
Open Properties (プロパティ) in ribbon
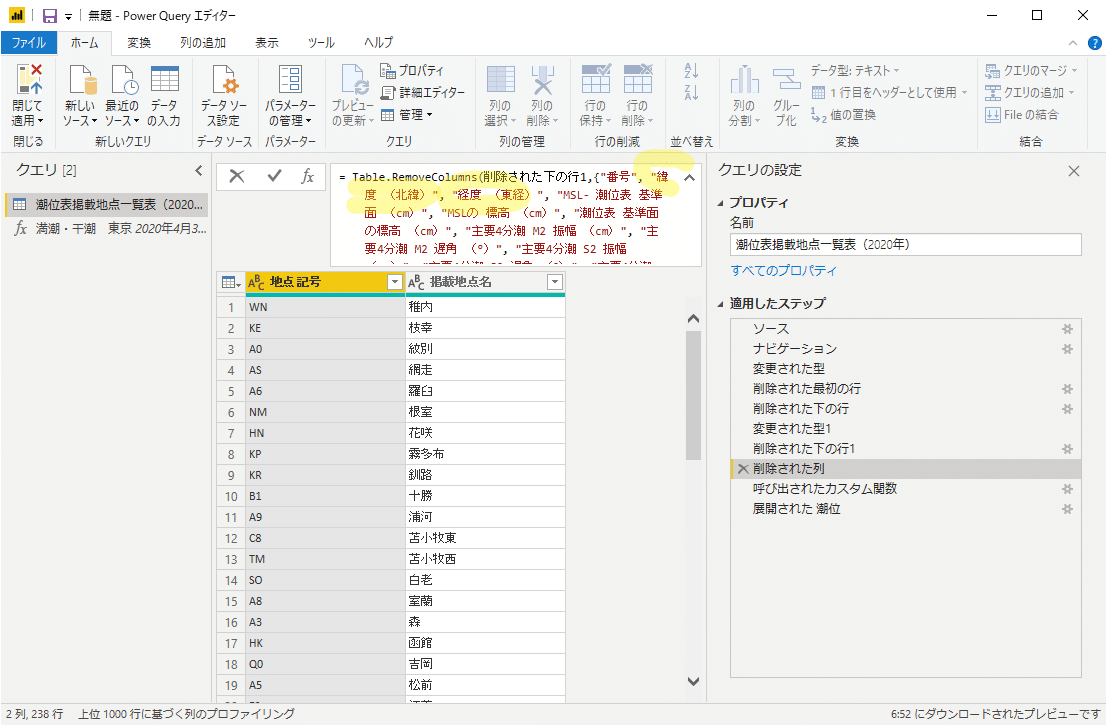click(x=412, y=71)
